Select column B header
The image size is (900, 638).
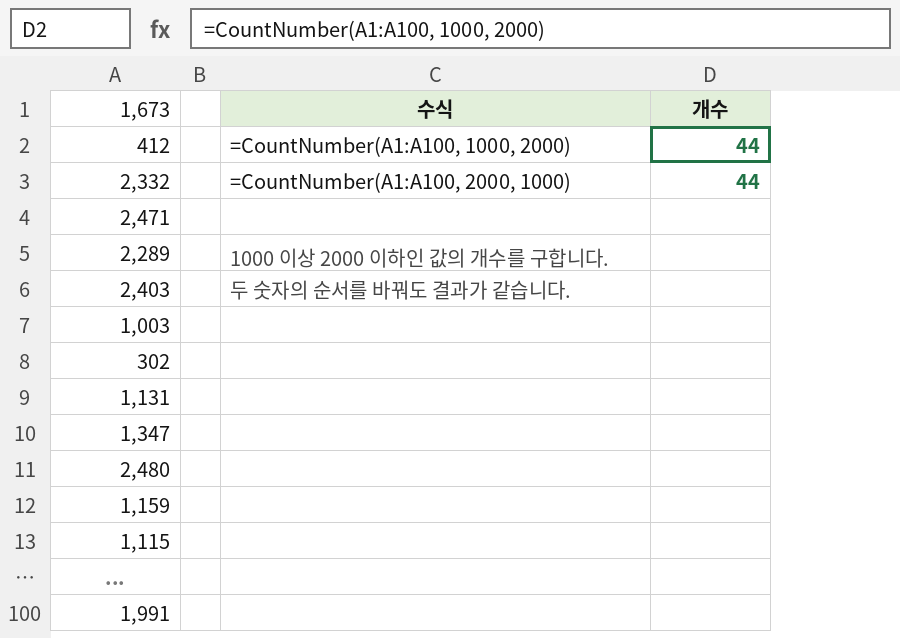tap(200, 75)
